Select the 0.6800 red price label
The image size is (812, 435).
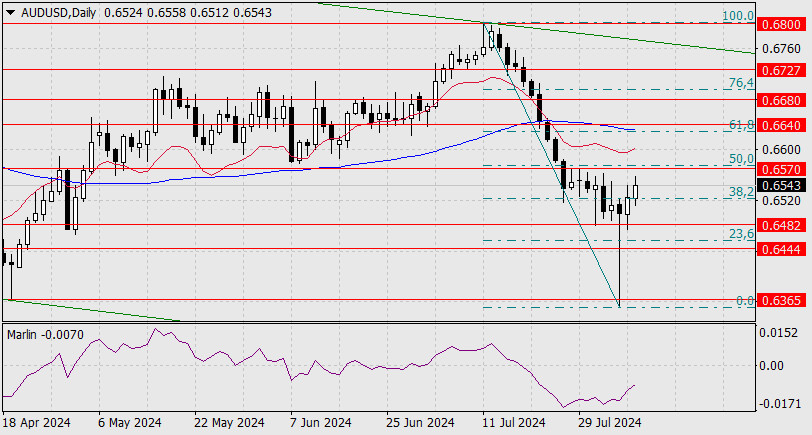(x=782, y=24)
